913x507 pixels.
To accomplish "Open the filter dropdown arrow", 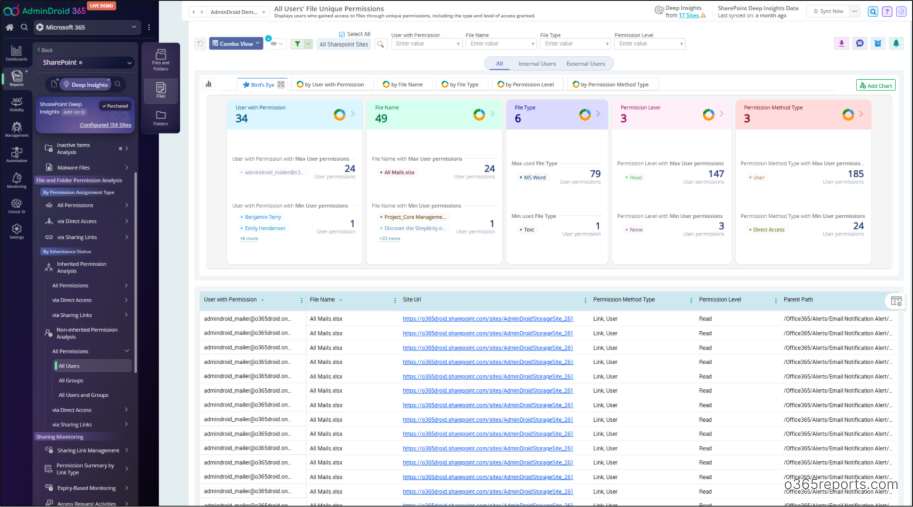I will 308,44.
